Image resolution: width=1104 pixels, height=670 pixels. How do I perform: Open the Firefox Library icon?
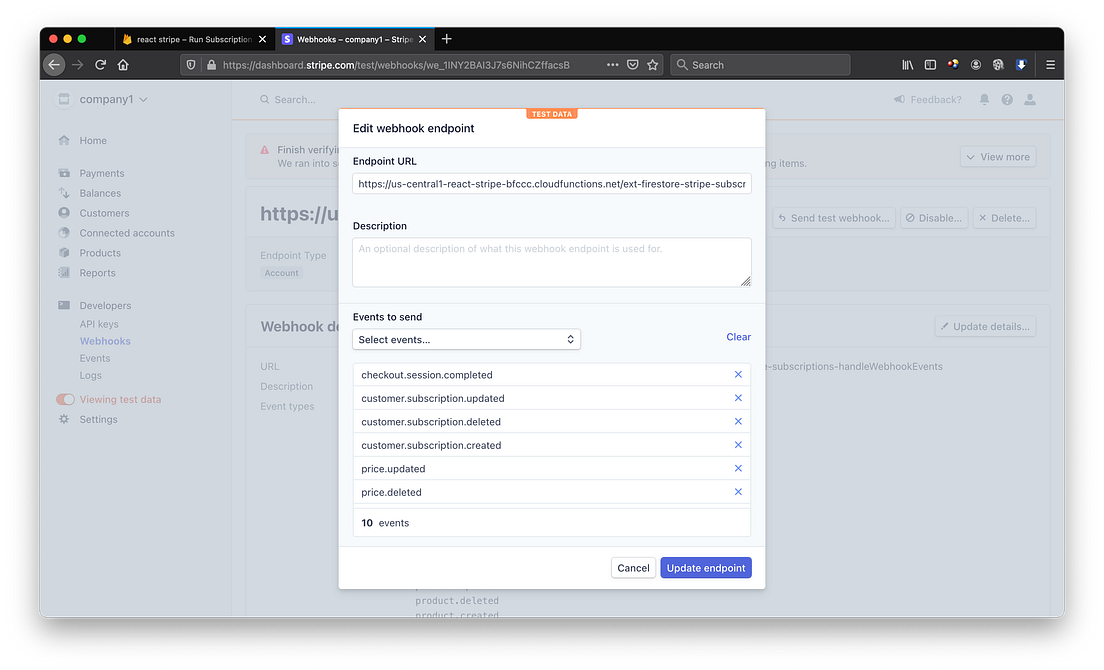coord(906,64)
